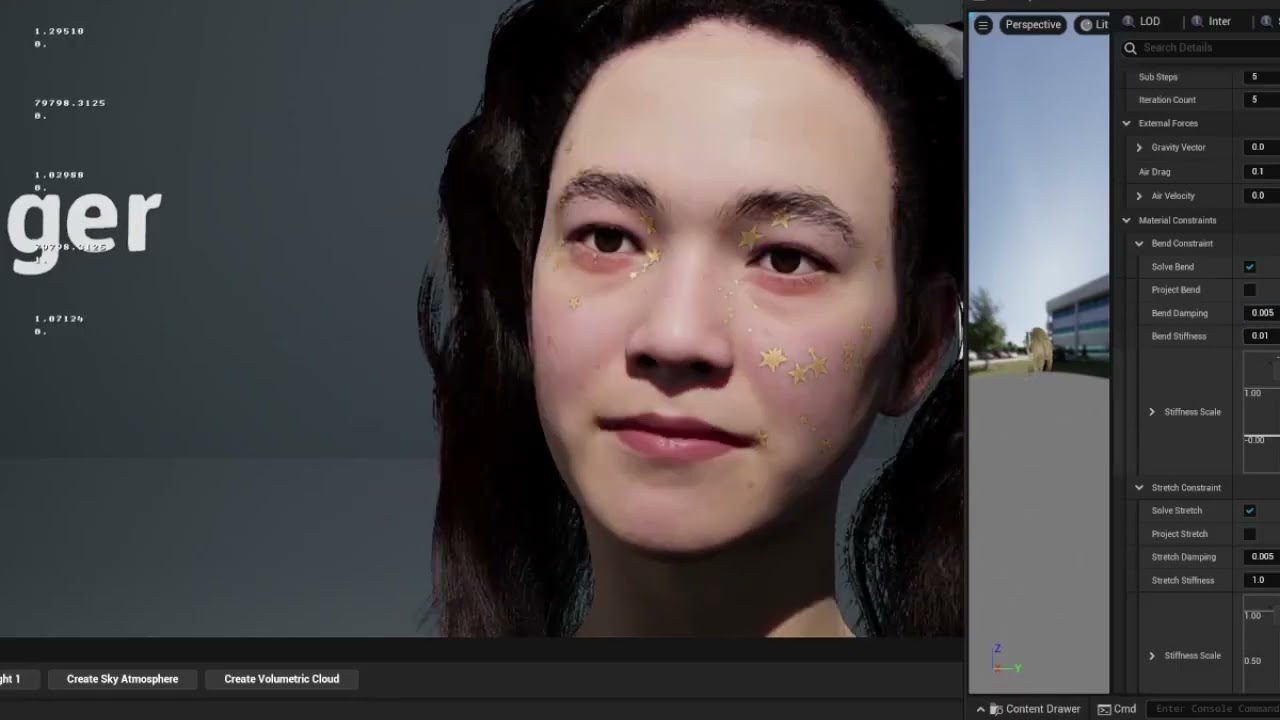Screen dimensions: 1280x720
Task: Click the 1.29510 stat readout
Action: tap(59, 31)
